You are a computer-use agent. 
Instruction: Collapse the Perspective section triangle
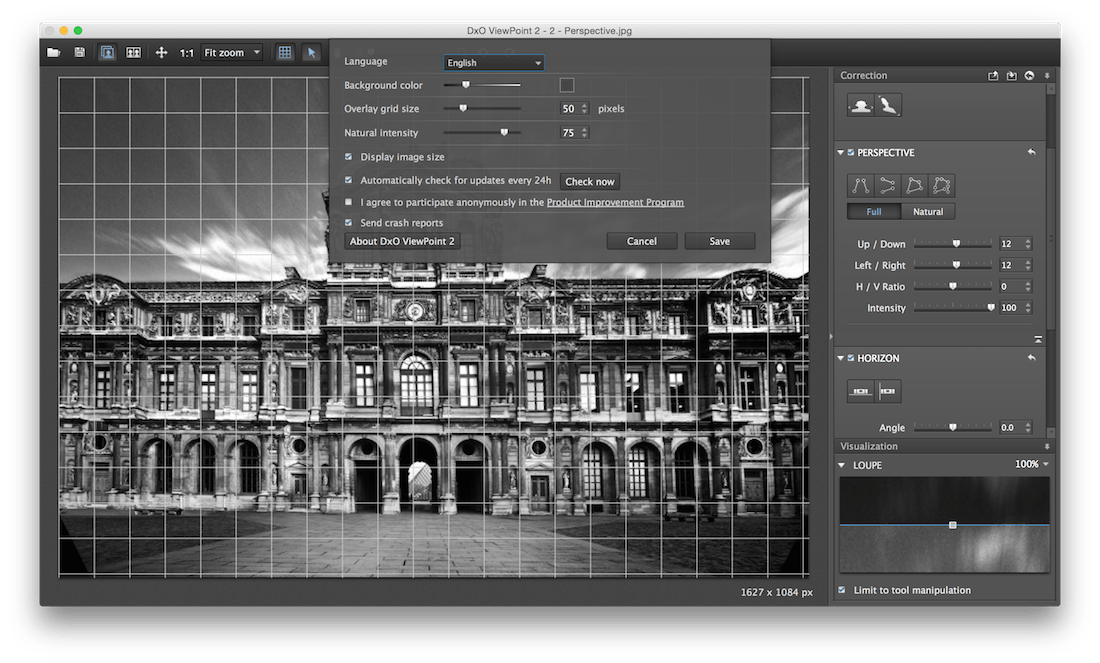(x=840, y=152)
